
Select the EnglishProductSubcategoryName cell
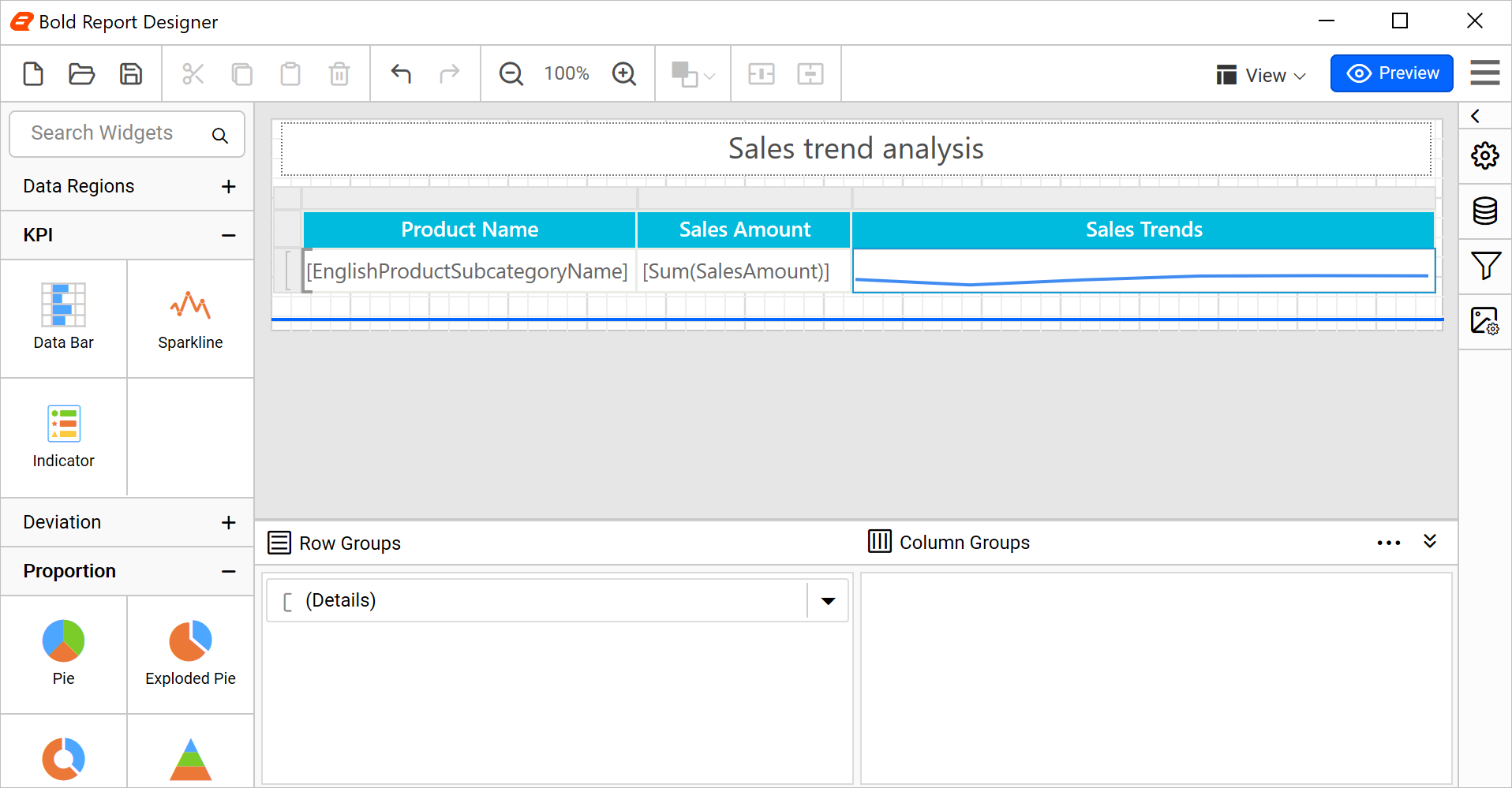click(470, 271)
